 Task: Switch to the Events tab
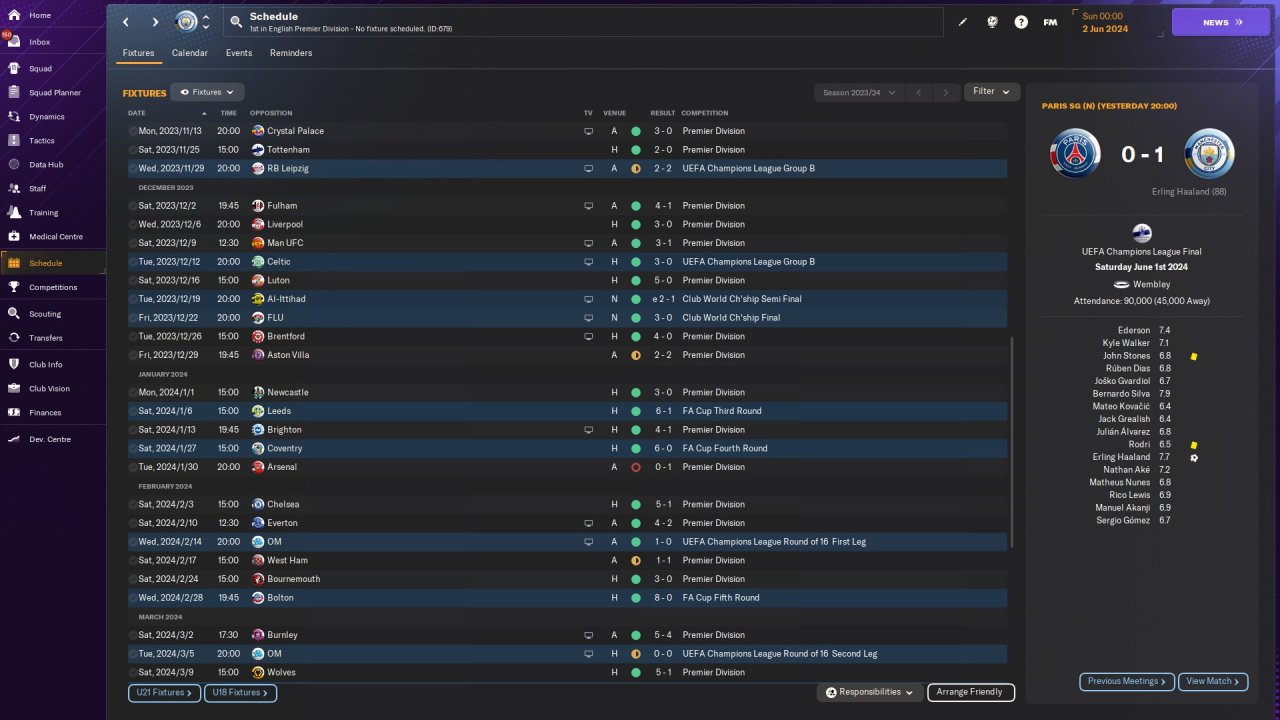[x=239, y=53]
